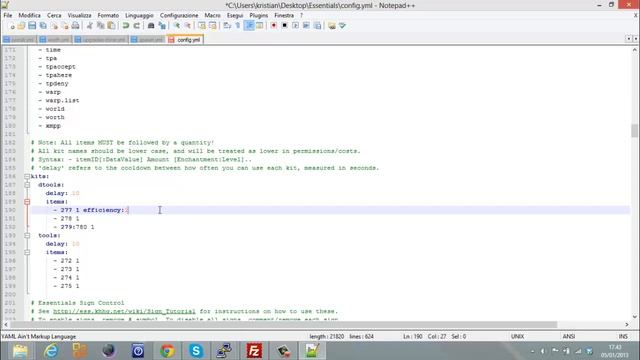This screenshot has width=640, height=360.
Task: Open the ? help menu
Action: (x=301, y=15)
